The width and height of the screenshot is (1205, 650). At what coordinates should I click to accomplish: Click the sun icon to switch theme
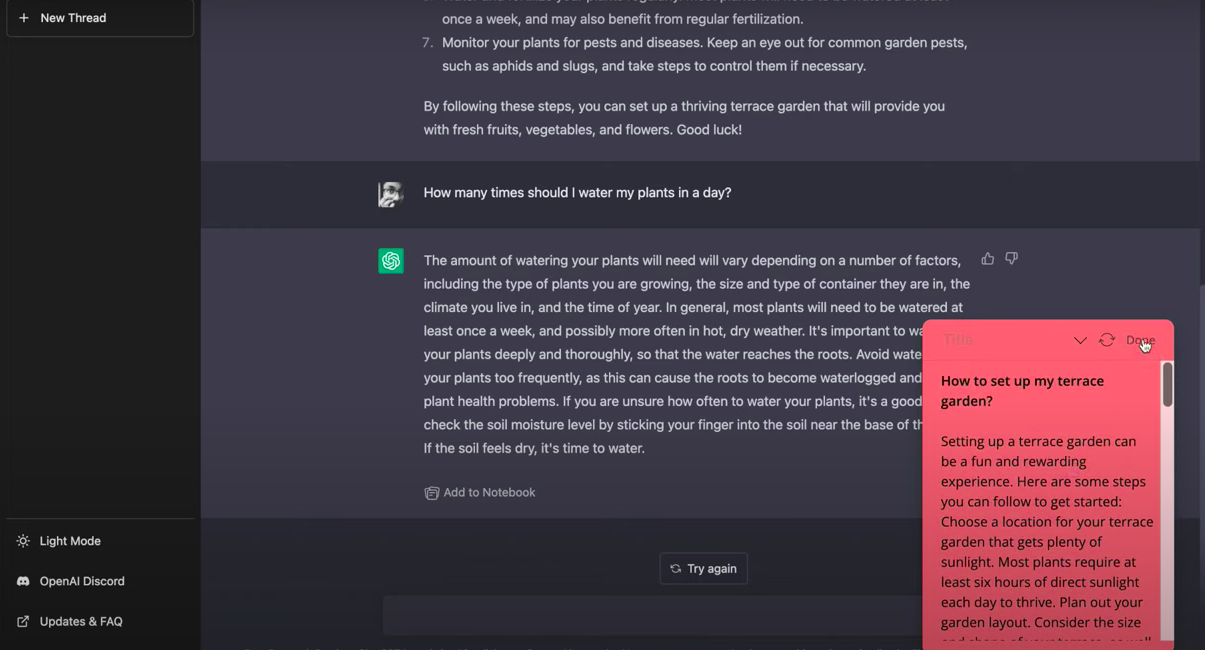(x=23, y=541)
